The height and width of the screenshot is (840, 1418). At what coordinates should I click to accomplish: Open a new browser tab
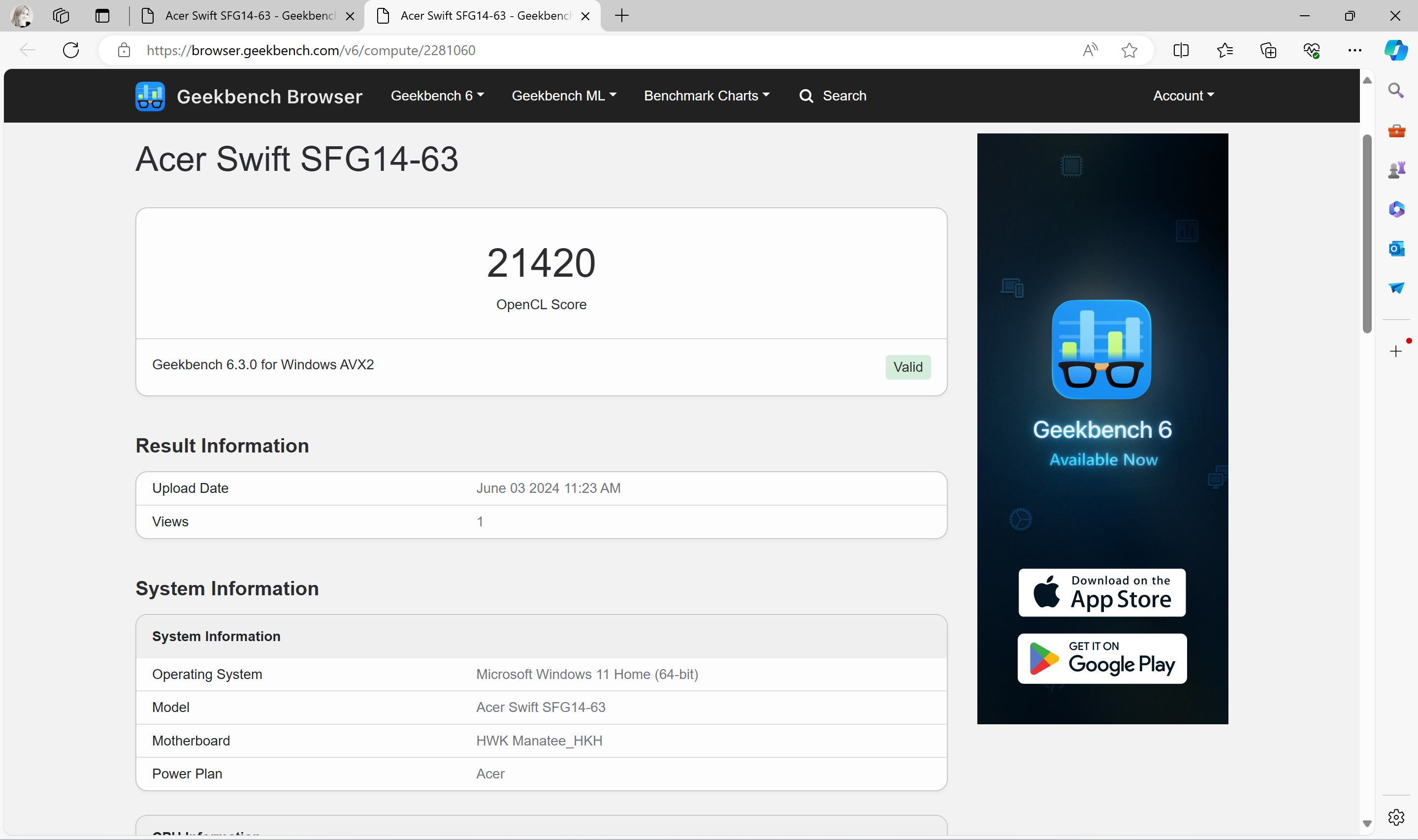[621, 16]
